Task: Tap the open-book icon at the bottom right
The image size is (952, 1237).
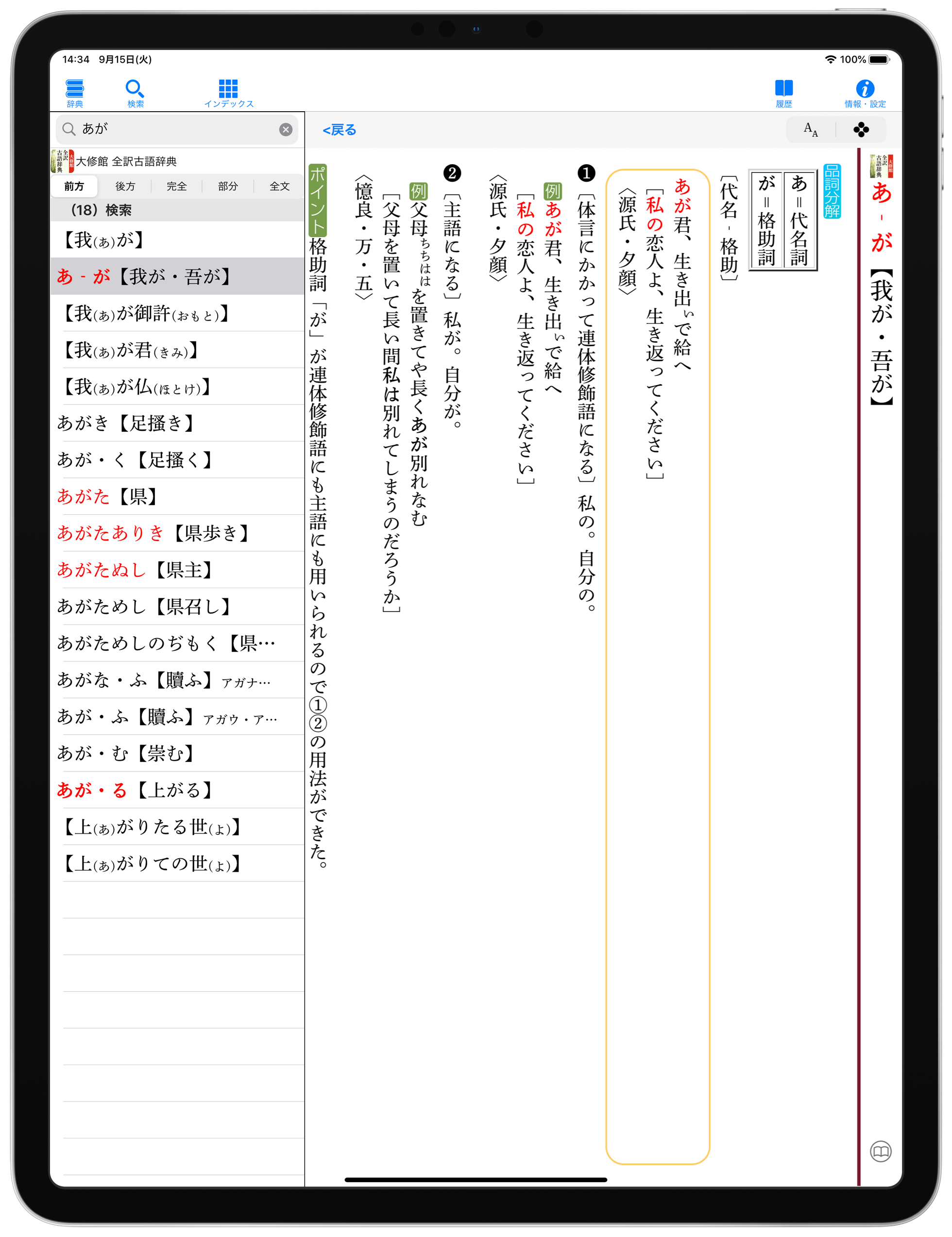Action: click(x=881, y=1152)
